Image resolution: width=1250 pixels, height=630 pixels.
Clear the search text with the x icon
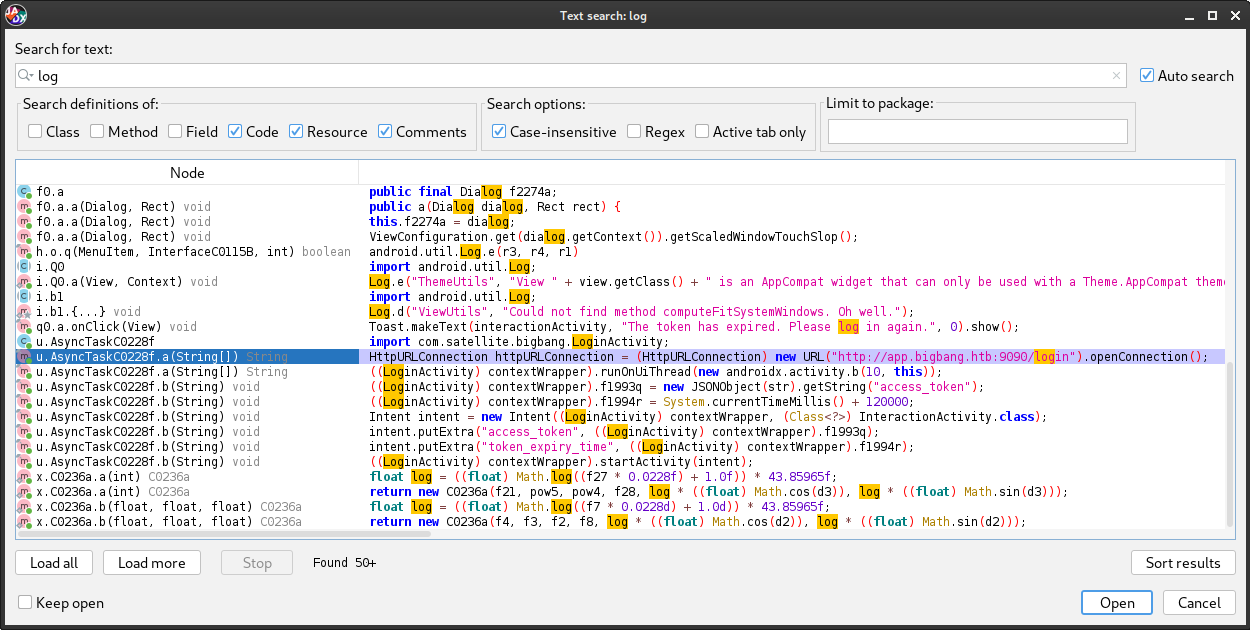1116,76
